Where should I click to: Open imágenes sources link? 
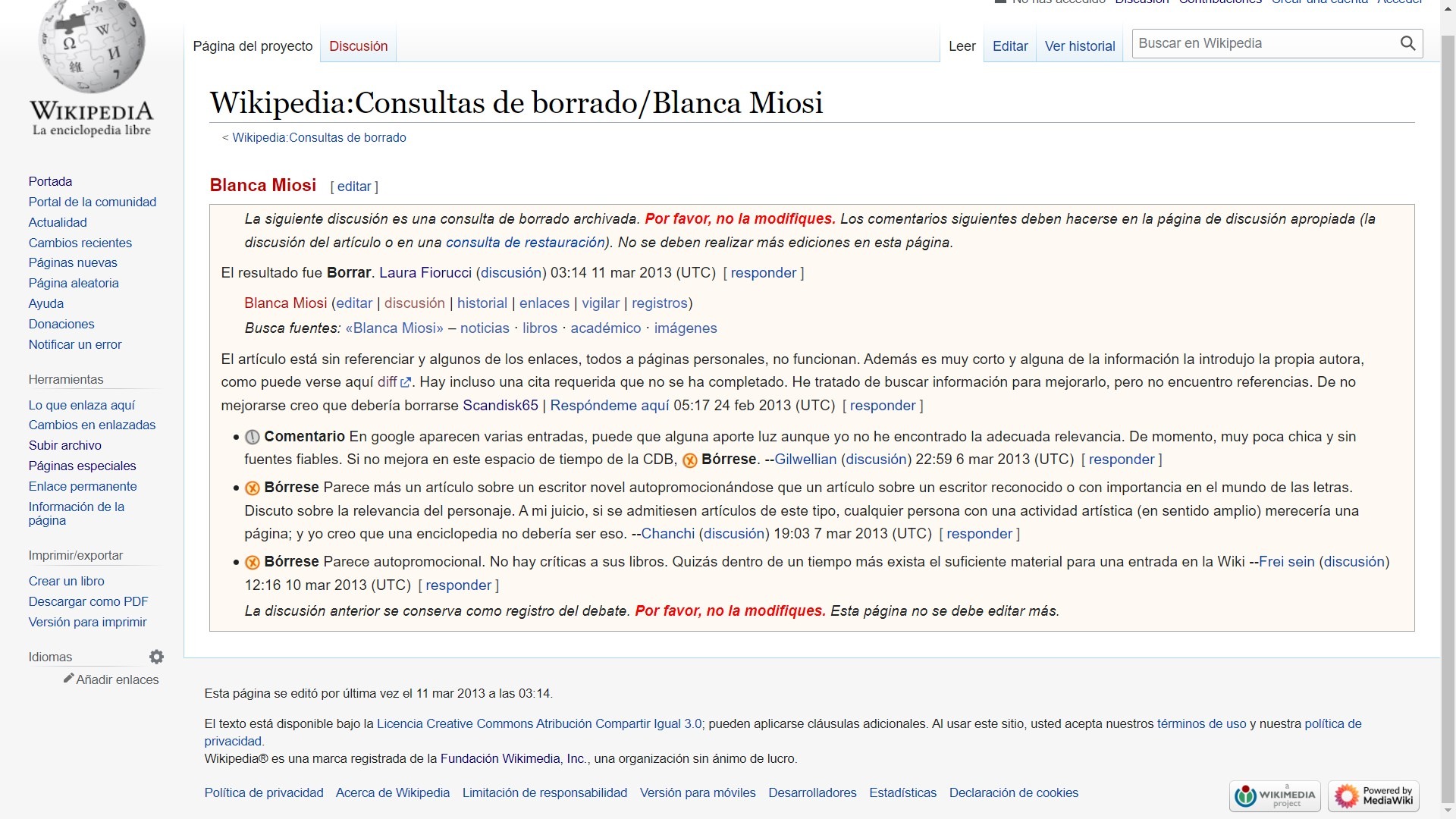coord(686,328)
